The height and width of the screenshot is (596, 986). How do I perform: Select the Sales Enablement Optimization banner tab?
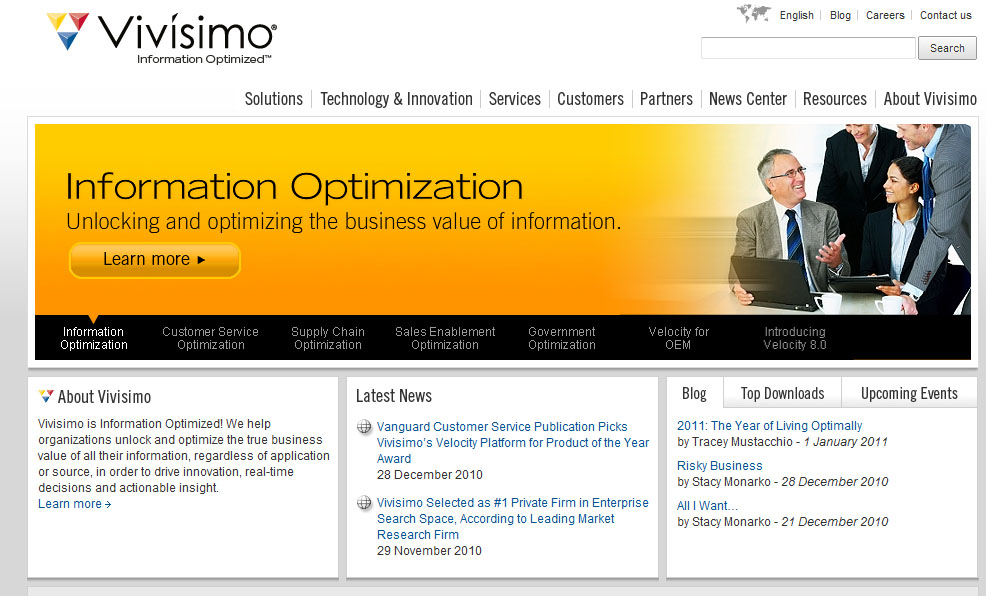pos(445,338)
